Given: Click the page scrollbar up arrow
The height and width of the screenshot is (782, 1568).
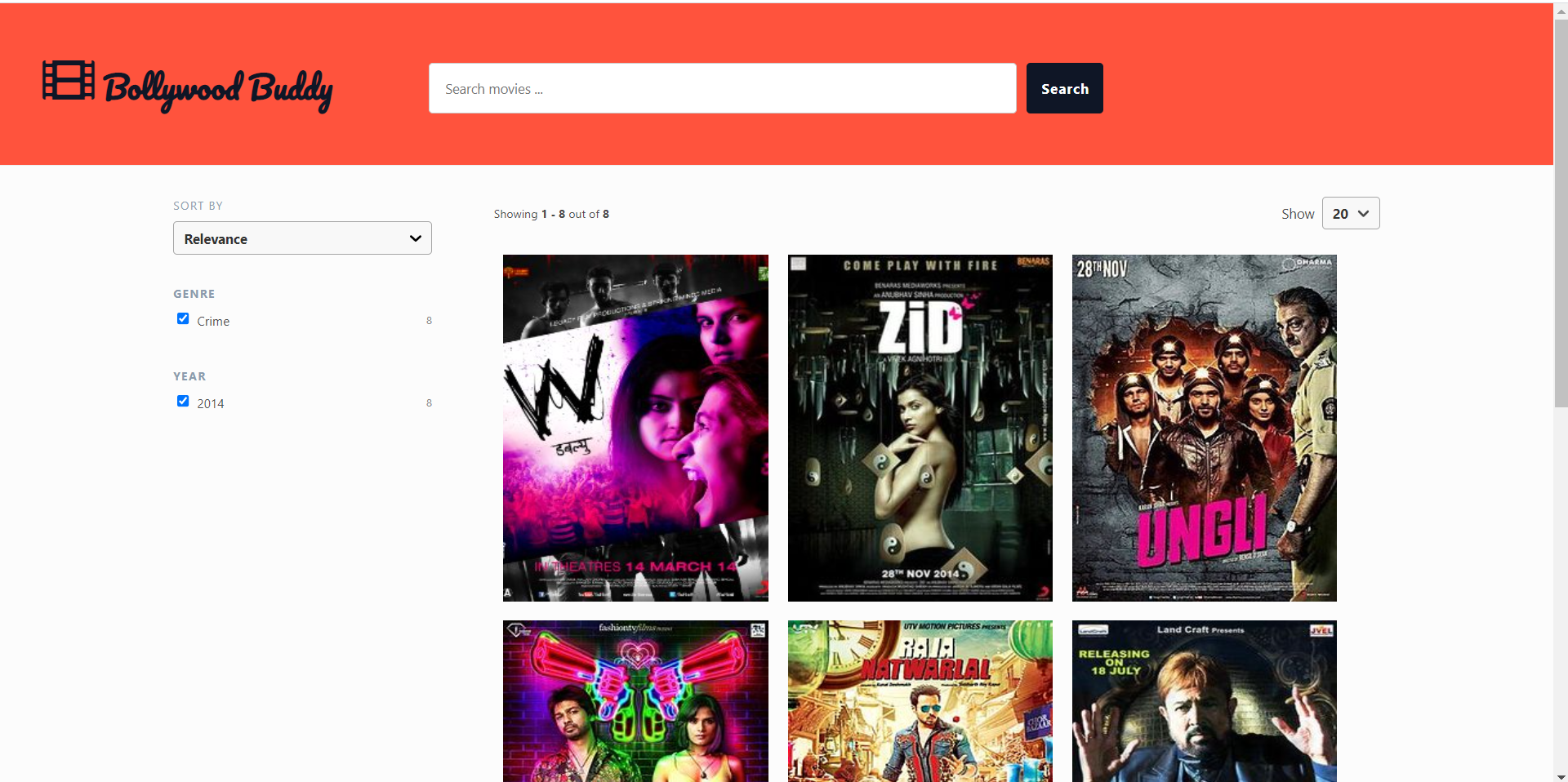Looking at the screenshot, I should click(x=1561, y=11).
